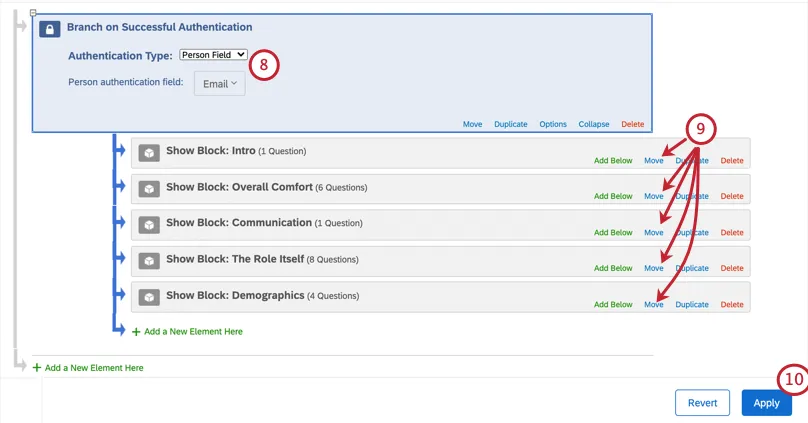Delete the Show Block: Demographics element
This screenshot has height=423, width=808.
tap(732, 305)
